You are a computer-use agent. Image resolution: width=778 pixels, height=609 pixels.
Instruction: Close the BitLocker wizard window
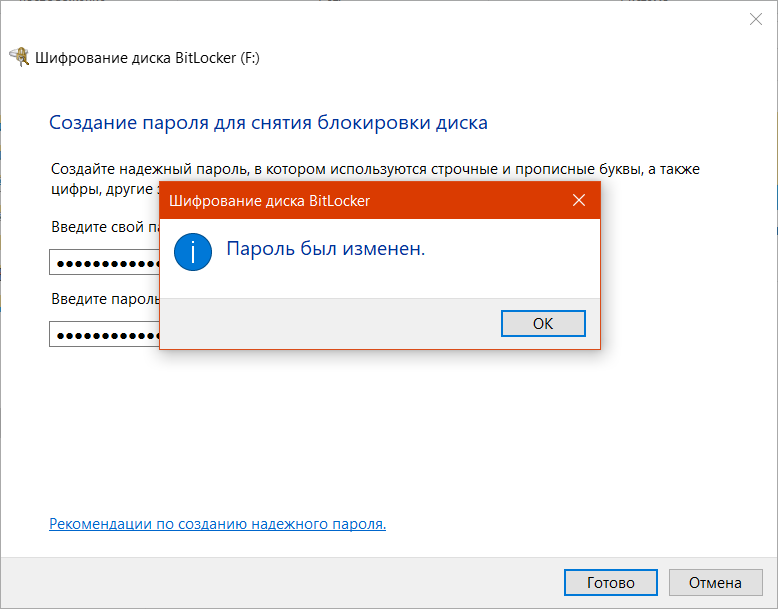tap(756, 19)
